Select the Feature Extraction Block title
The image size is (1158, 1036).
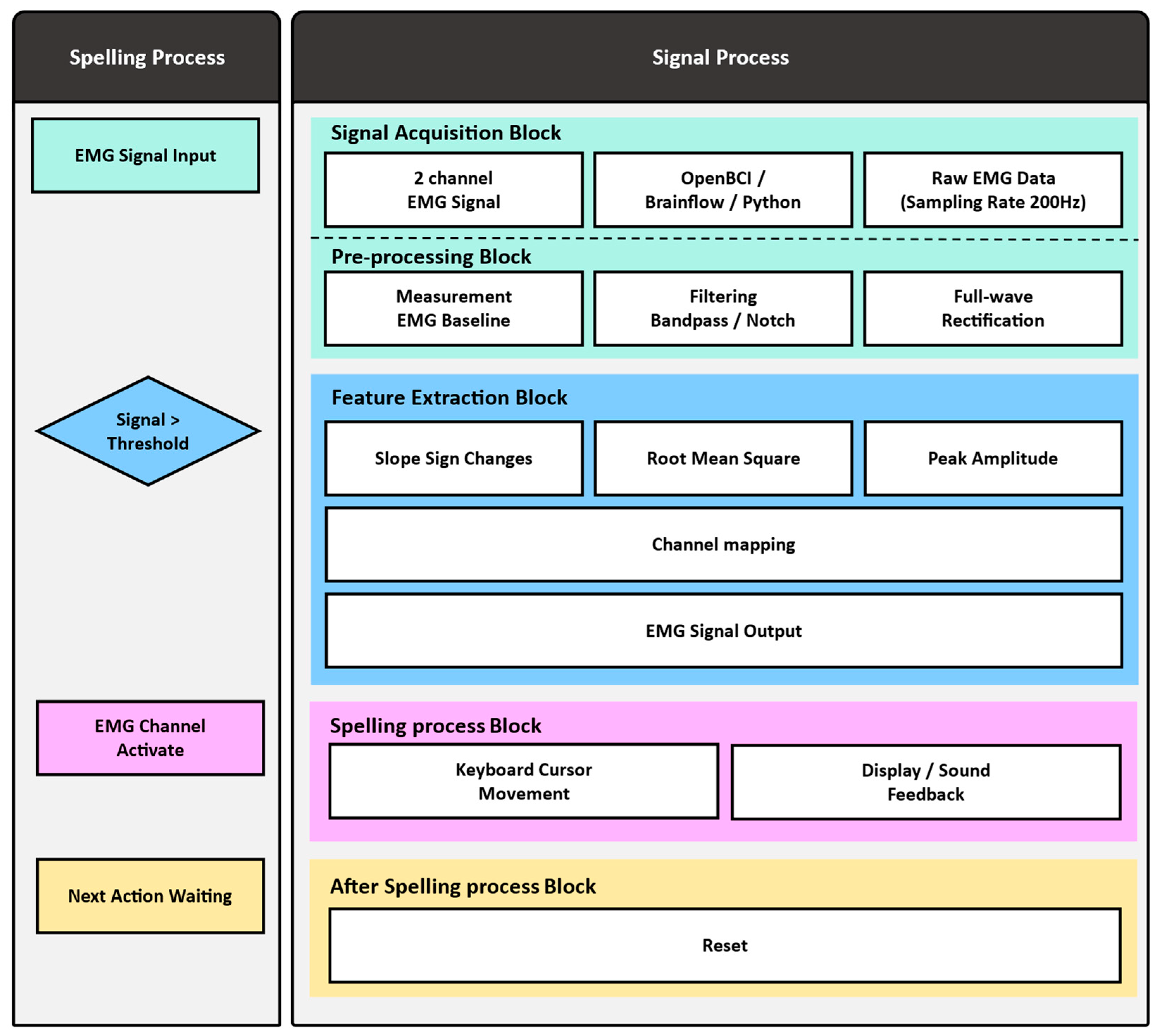click(x=449, y=397)
